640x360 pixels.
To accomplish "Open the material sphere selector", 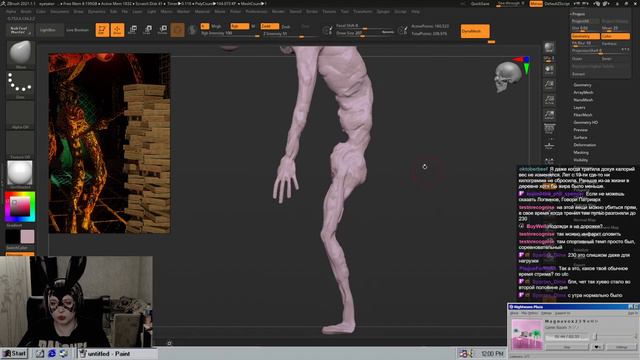I will tap(20, 174).
